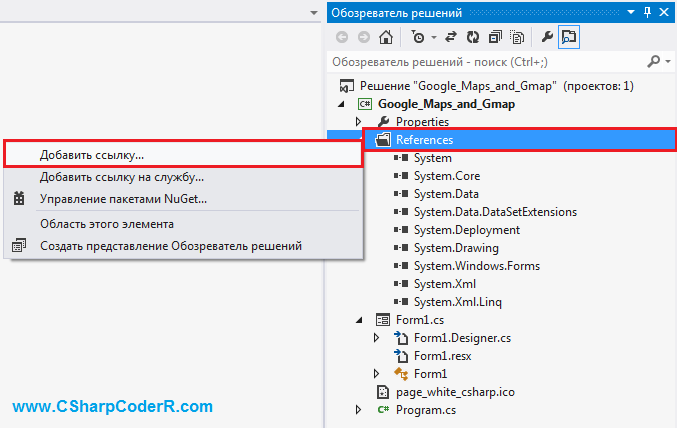This screenshot has width=677, height=428.
Task: Click the pin auto-hide icon in title bar
Action: tap(647, 12)
